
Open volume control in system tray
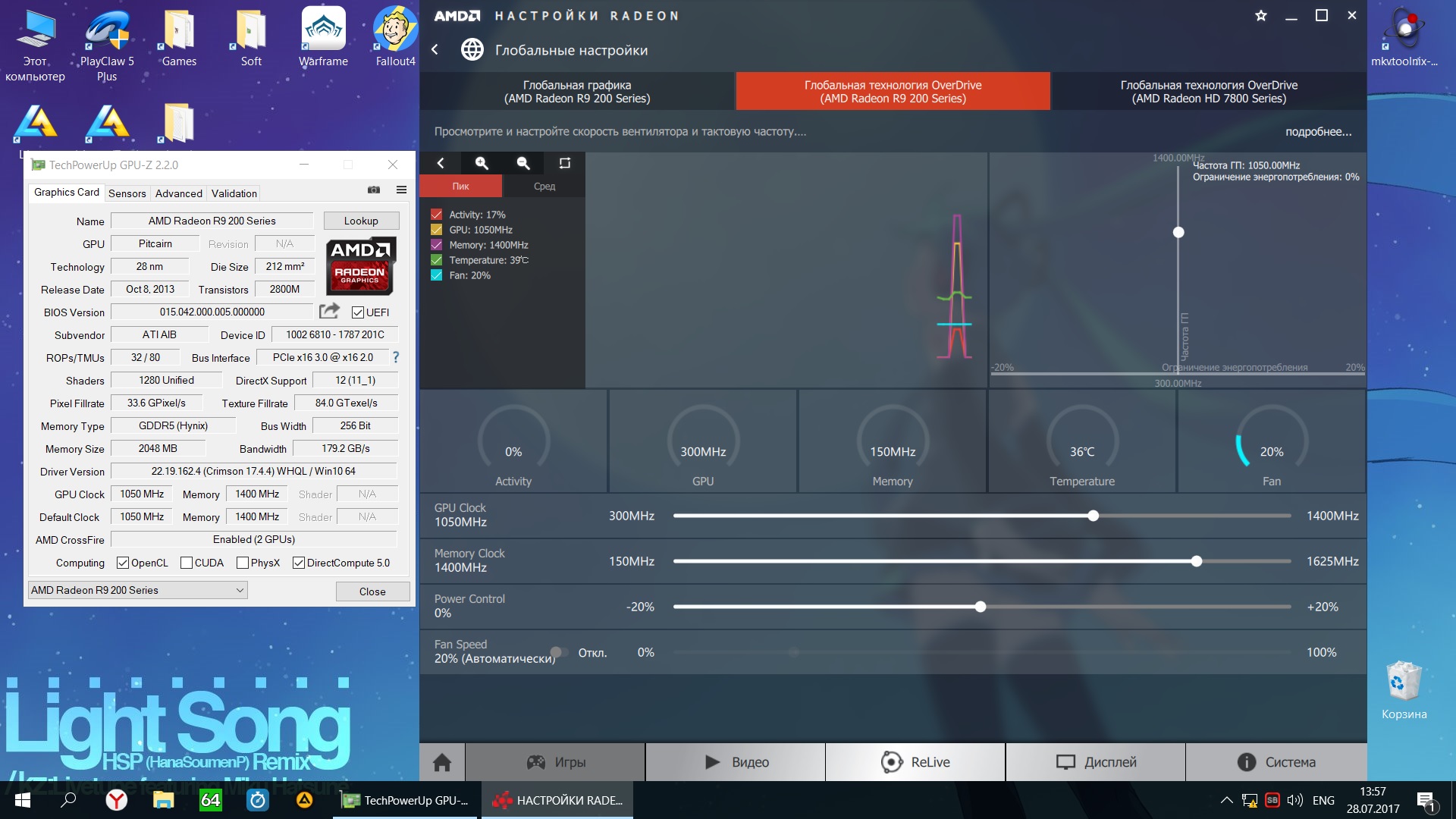click(x=1295, y=800)
